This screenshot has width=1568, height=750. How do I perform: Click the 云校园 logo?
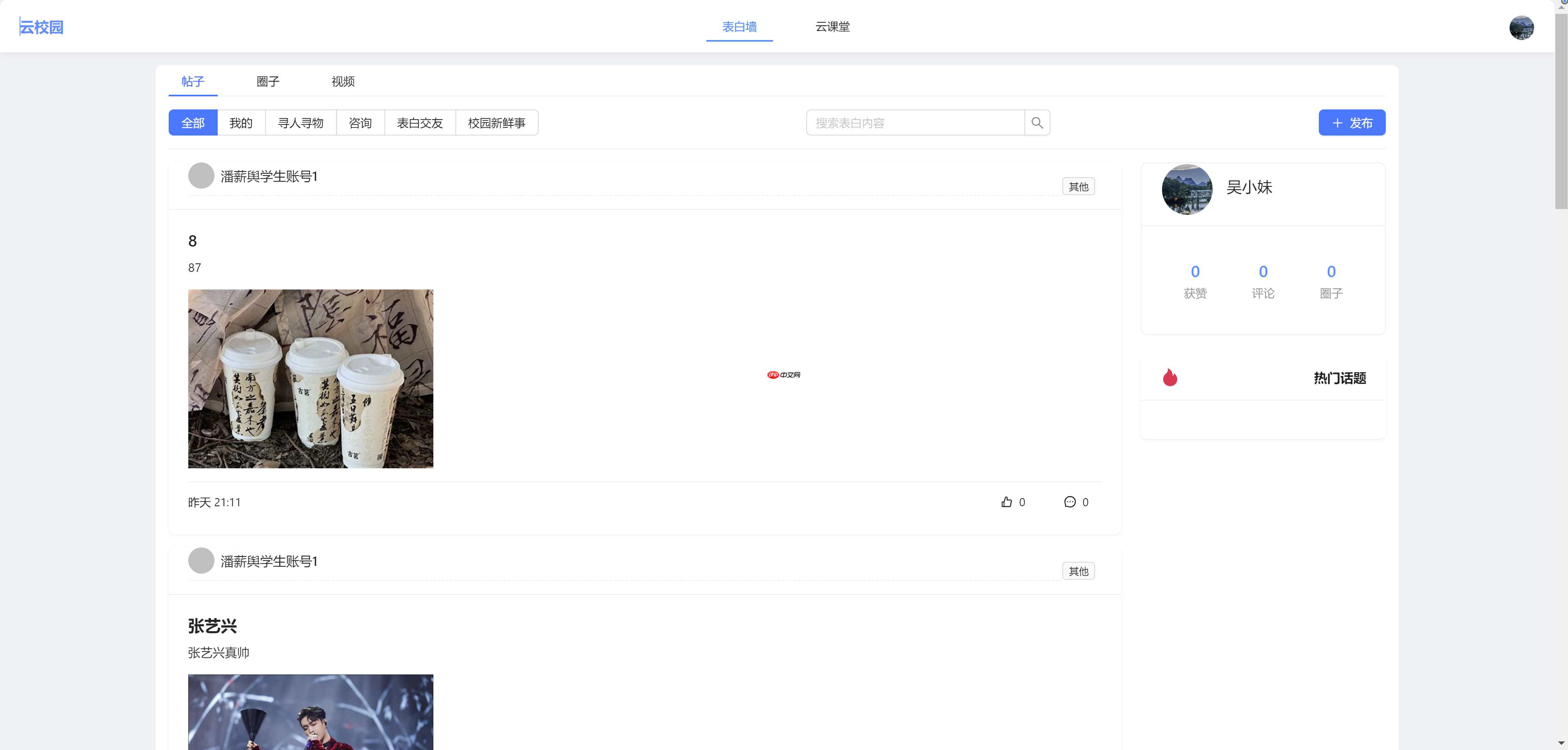point(41,26)
